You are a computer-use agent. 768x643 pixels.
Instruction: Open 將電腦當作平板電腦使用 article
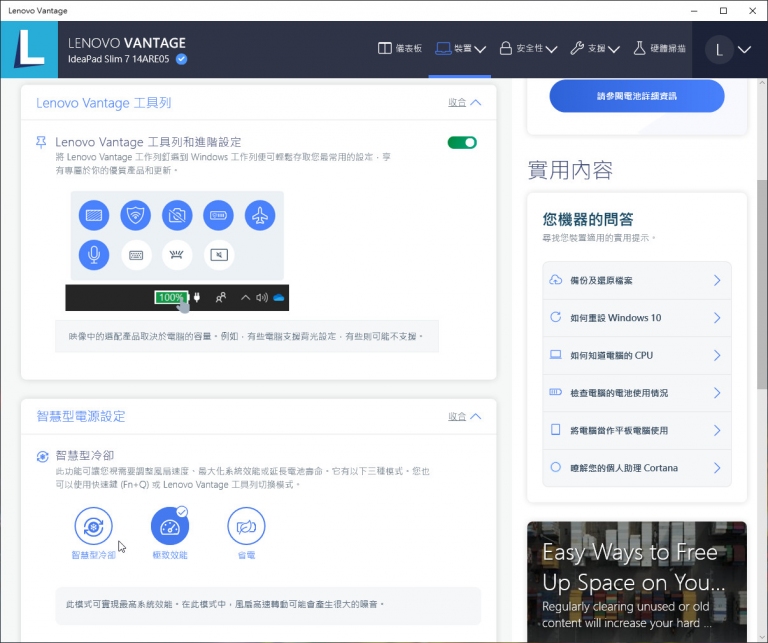coord(637,430)
